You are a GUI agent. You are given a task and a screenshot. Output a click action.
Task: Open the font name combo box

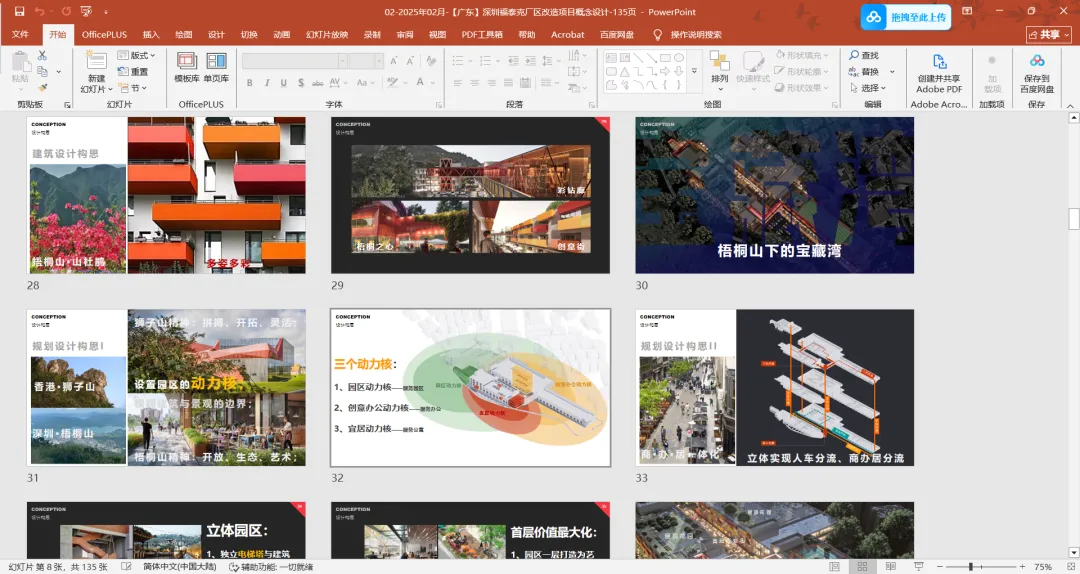(294, 61)
